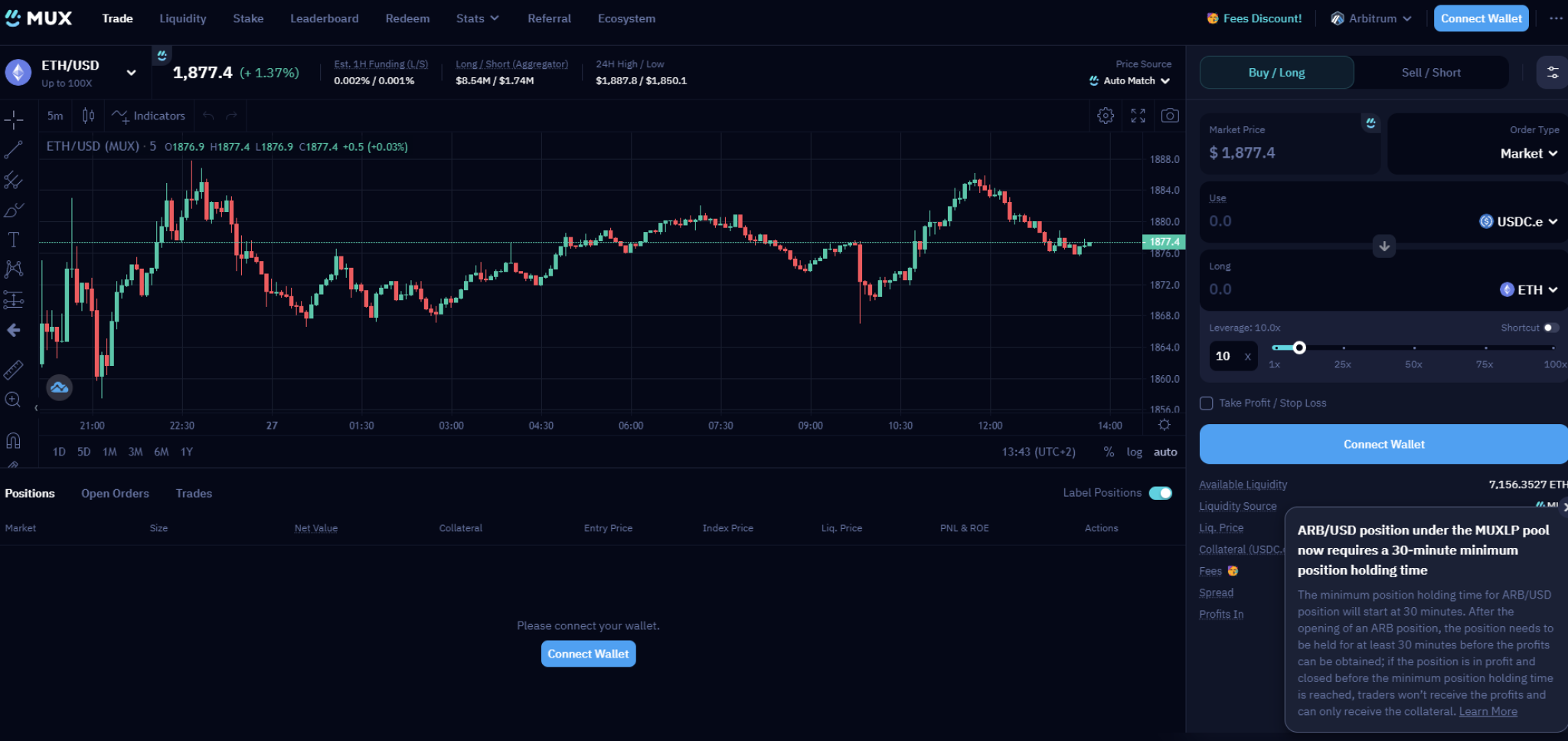Take a chart snapshot with the camera icon

1170,115
